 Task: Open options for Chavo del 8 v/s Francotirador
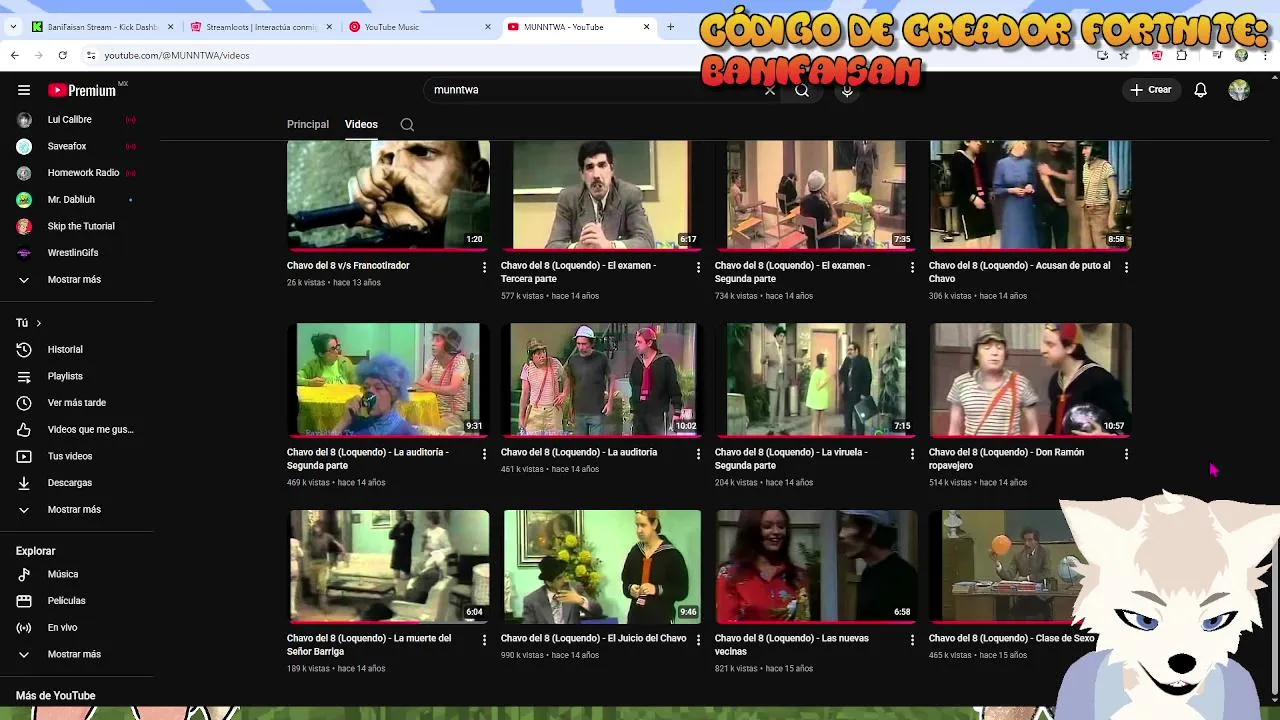484,267
